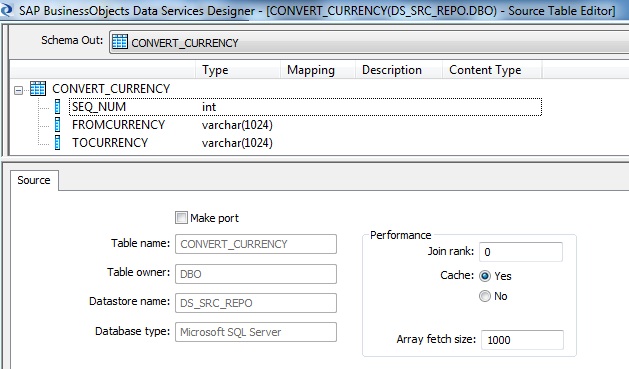Click the 'int' type of SEQ_NUM
The image size is (629, 369).
[209, 107]
